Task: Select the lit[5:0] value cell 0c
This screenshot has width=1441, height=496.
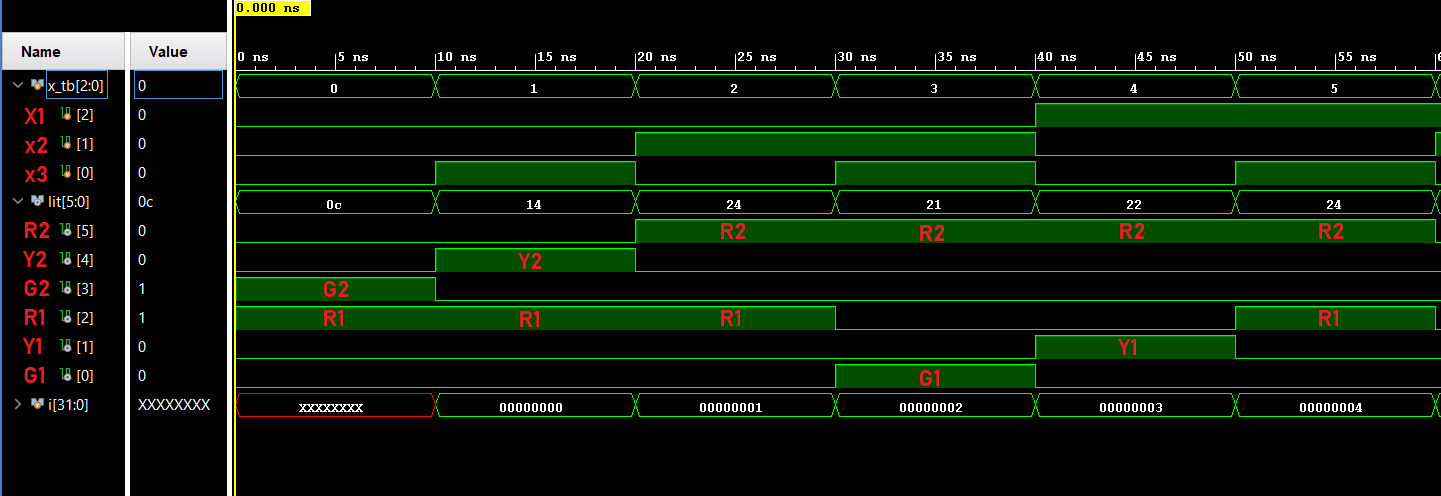Action: (x=178, y=201)
